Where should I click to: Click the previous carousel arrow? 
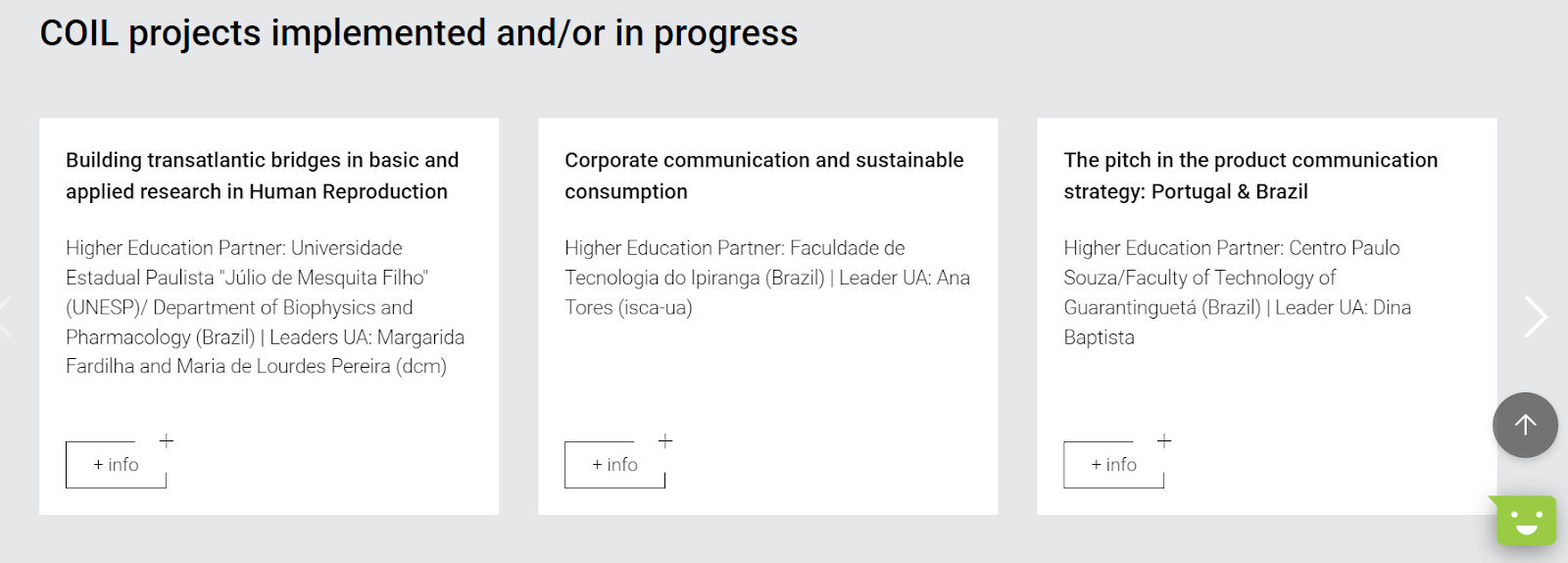pos(5,316)
